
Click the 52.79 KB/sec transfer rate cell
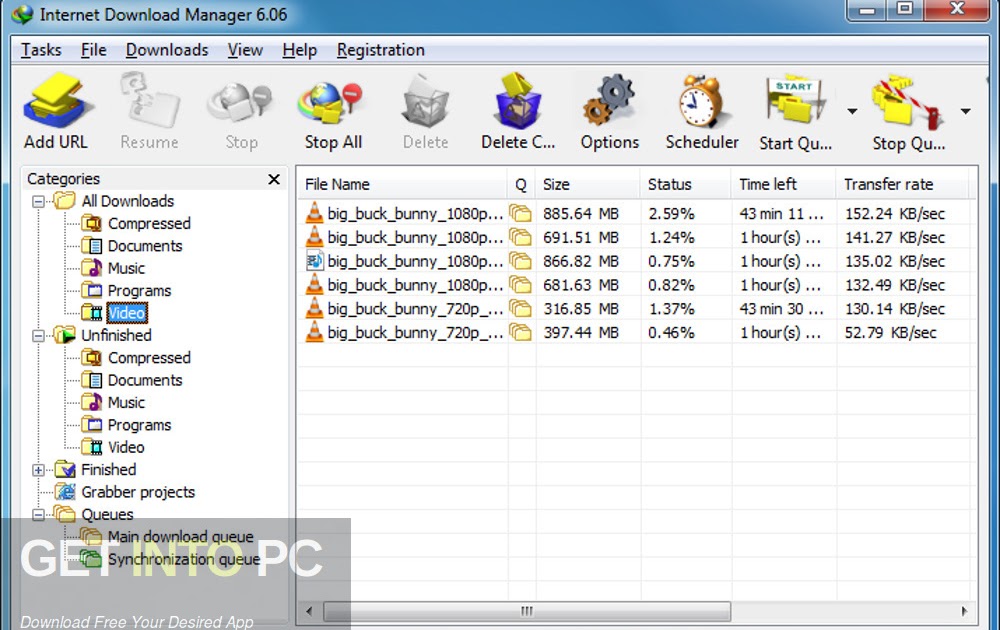(x=890, y=332)
